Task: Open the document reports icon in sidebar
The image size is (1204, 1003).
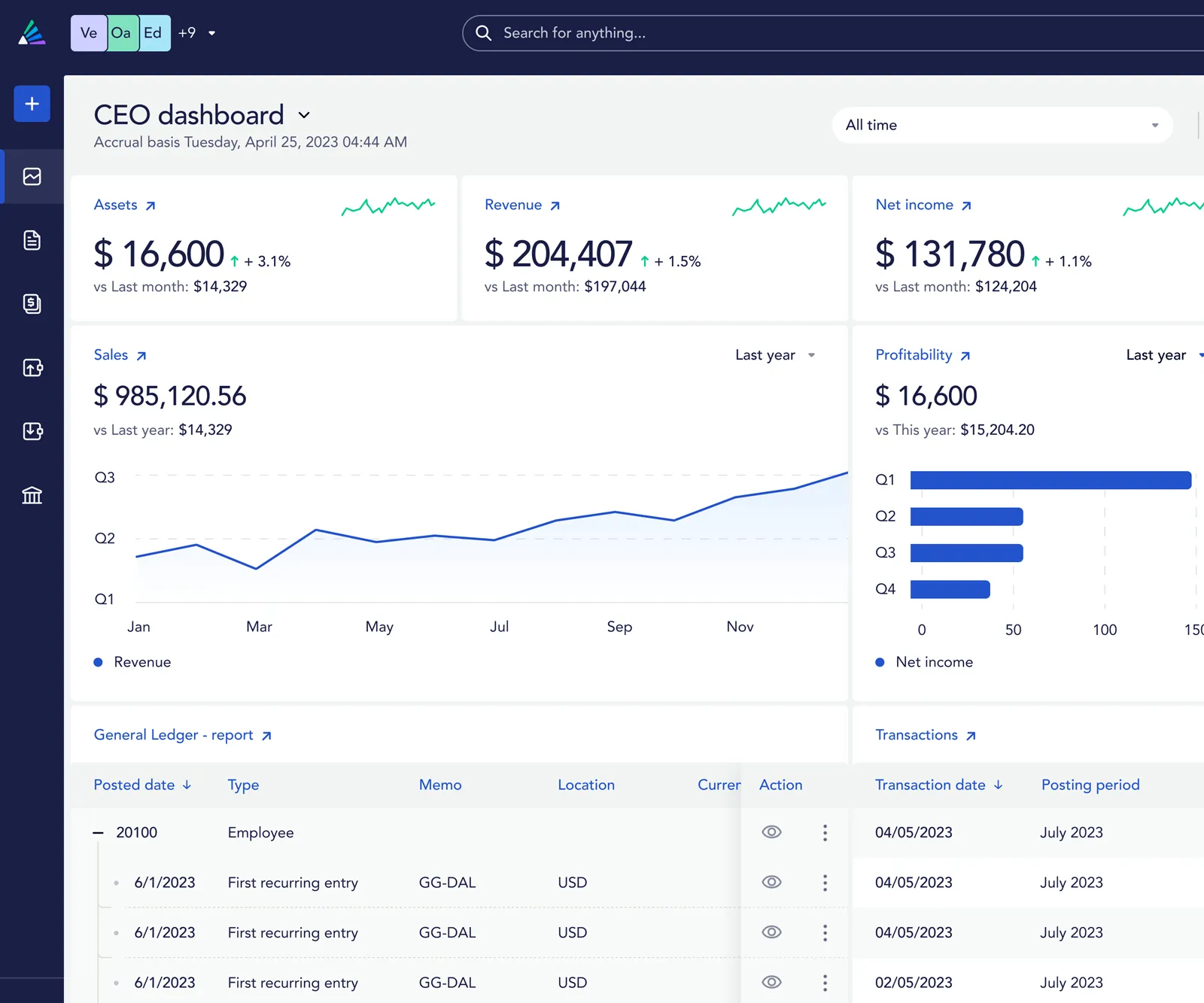Action: click(32, 241)
